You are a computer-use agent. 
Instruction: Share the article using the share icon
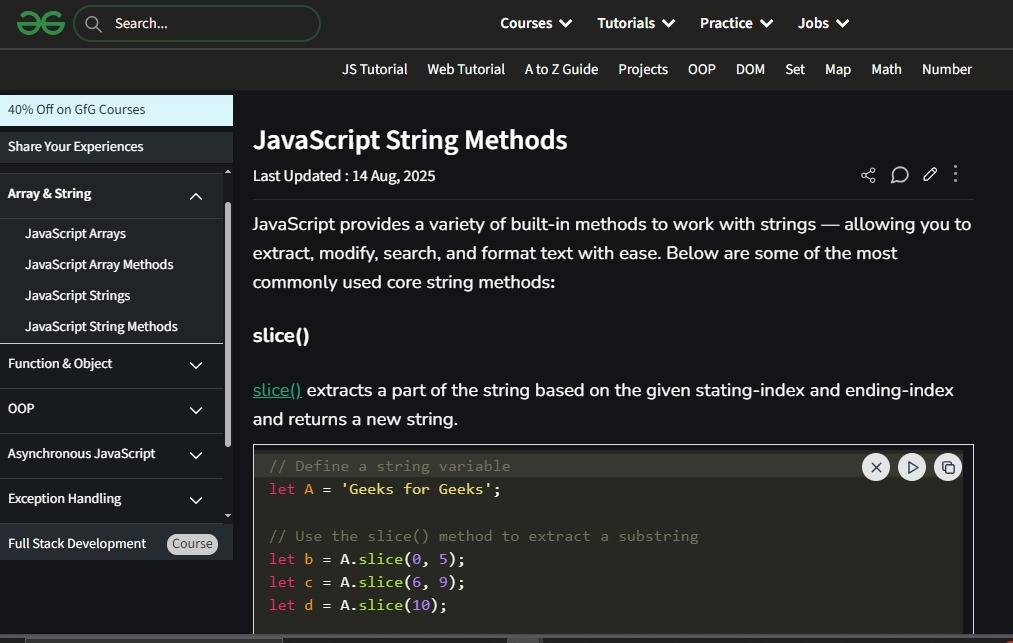click(868, 174)
